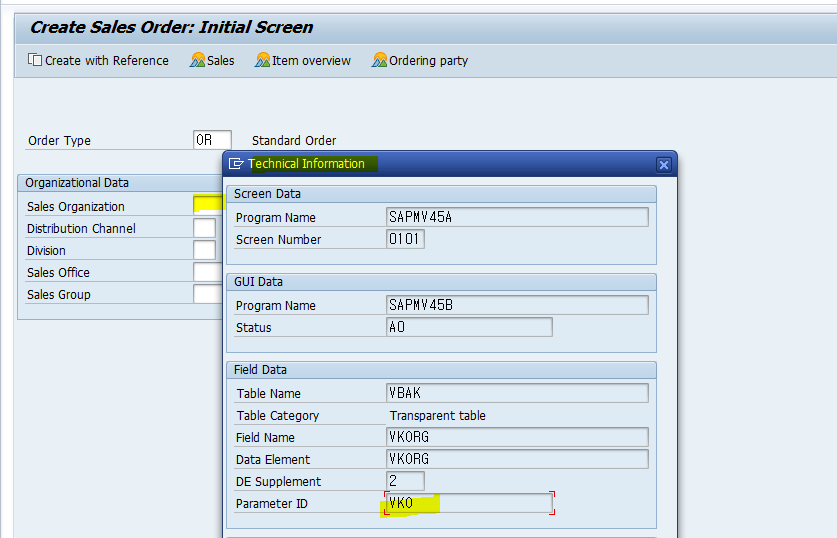
Task: Select the Screen Number 0101 field
Action: point(405,239)
